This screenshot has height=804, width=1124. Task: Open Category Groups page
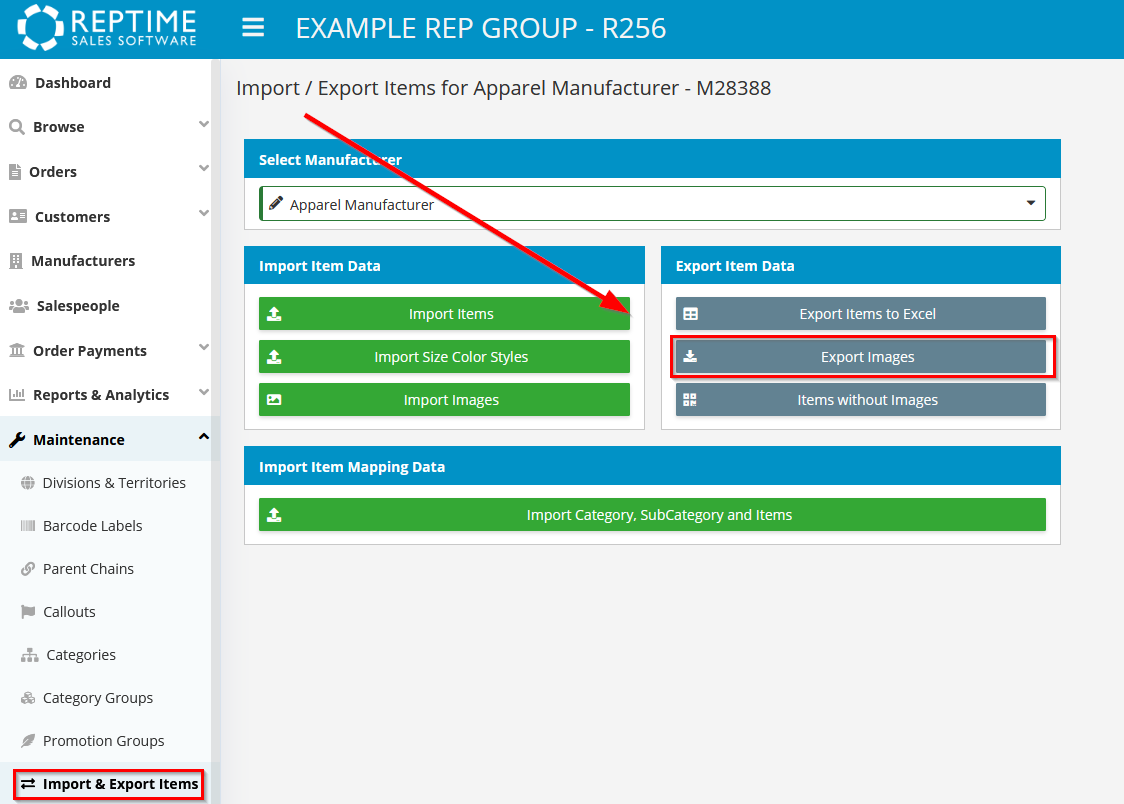(x=106, y=698)
